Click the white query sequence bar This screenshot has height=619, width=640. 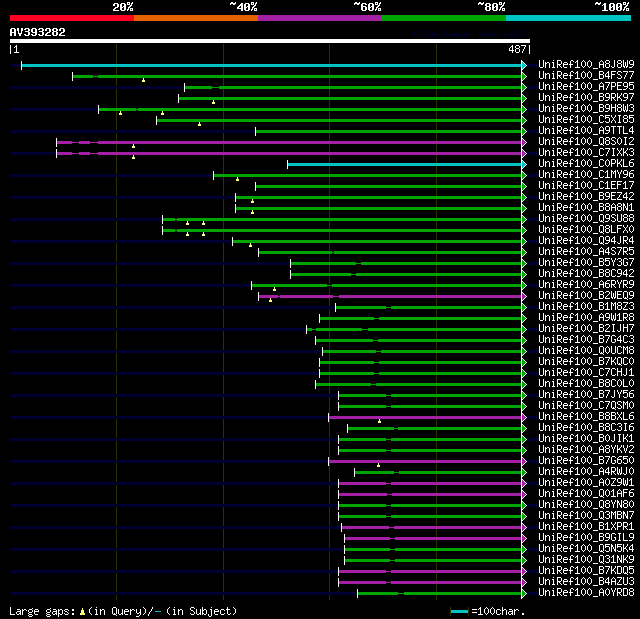pyautogui.click(x=270, y=41)
